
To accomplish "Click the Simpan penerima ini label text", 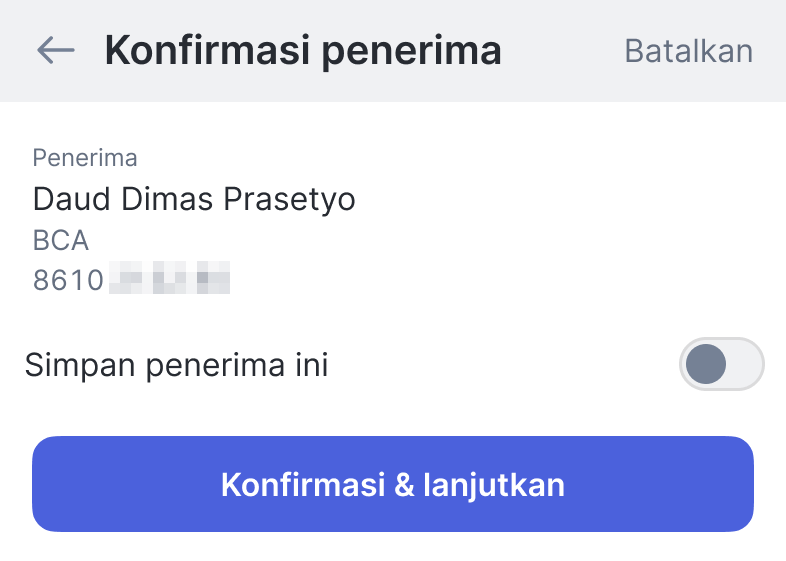I will 177,365.
